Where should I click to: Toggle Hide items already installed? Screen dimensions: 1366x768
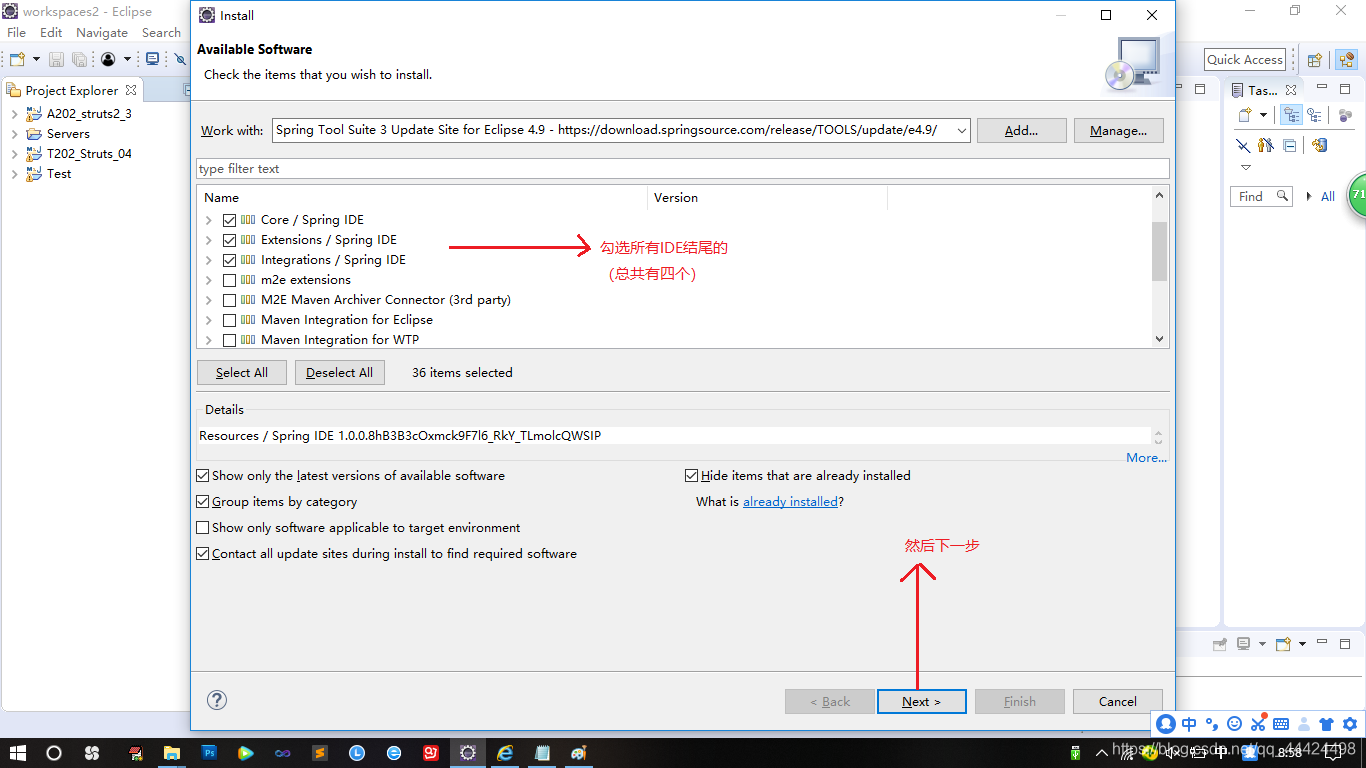pyautogui.click(x=691, y=476)
